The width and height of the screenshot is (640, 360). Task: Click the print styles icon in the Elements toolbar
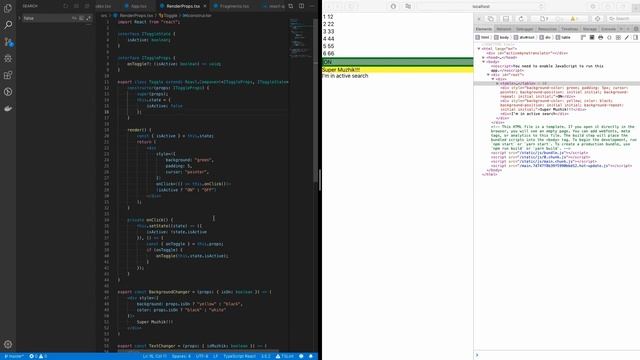click(x=600, y=38)
